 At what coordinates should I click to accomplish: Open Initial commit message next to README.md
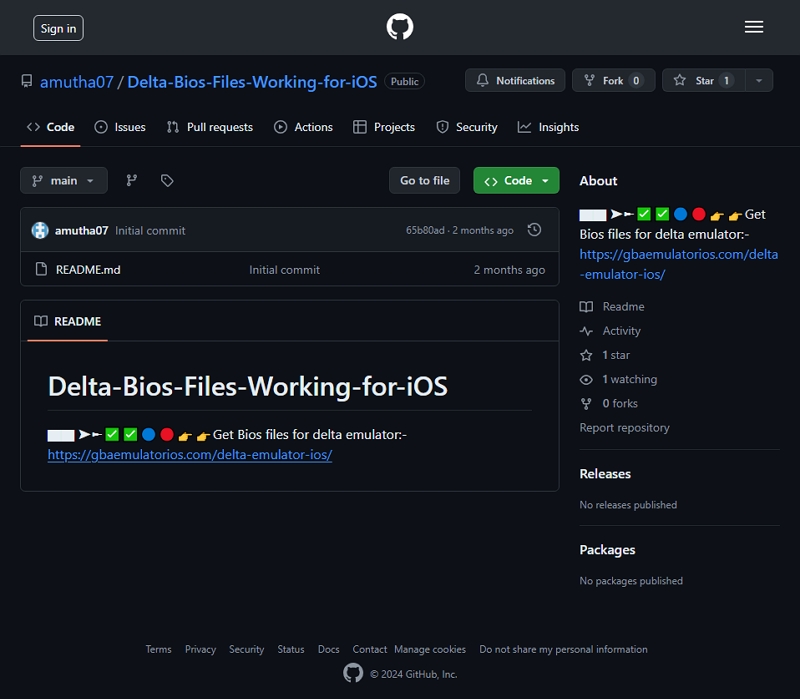click(x=284, y=270)
